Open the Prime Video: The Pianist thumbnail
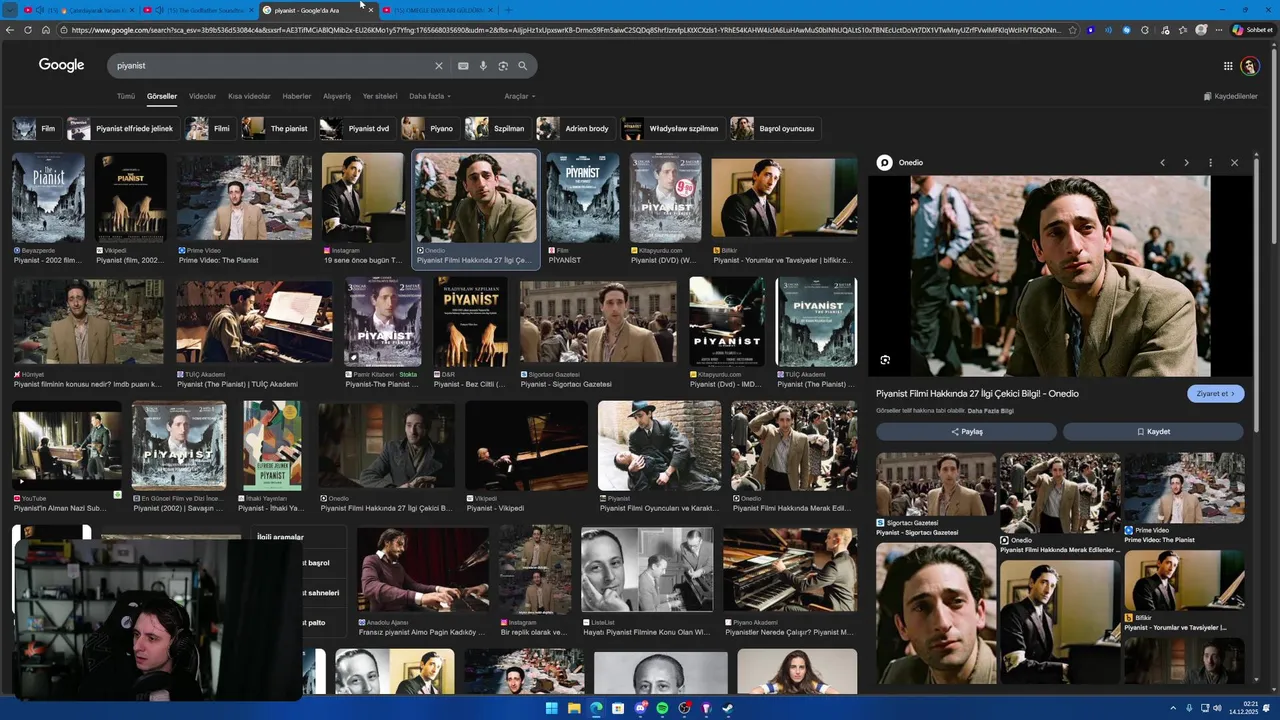 click(244, 198)
